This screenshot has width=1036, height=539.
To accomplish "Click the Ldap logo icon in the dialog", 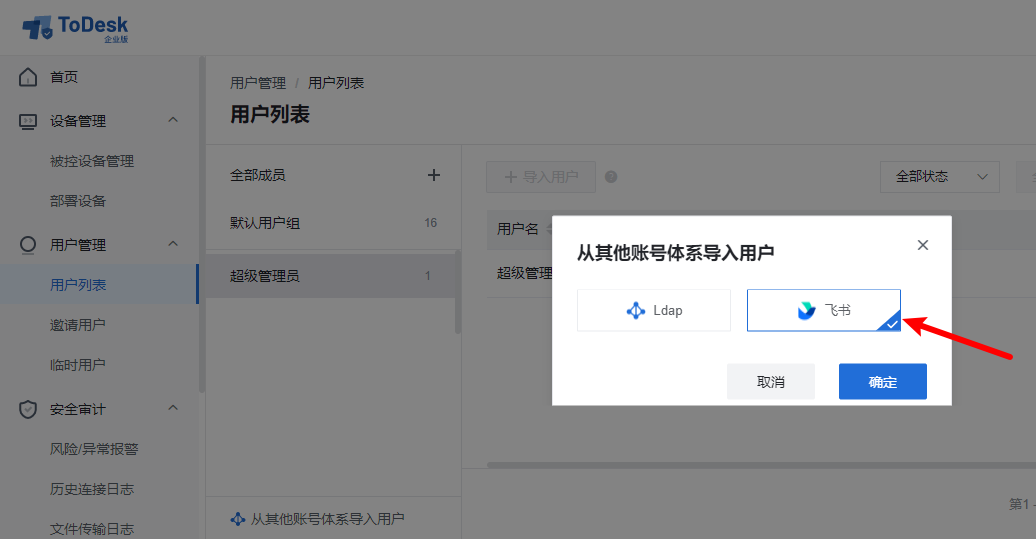I will point(636,310).
